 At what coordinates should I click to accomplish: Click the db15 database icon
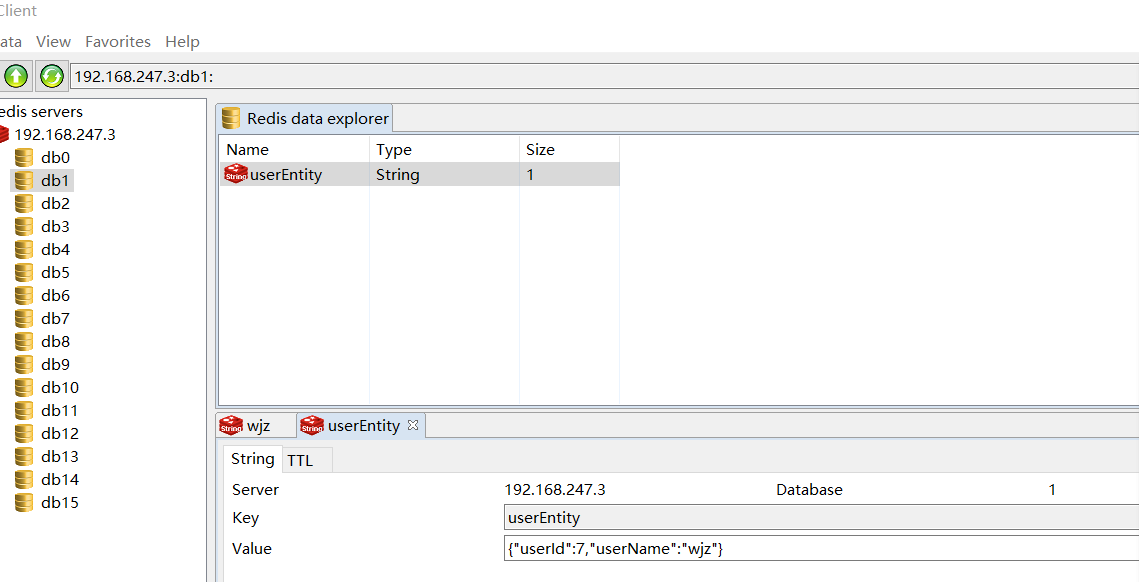point(24,502)
